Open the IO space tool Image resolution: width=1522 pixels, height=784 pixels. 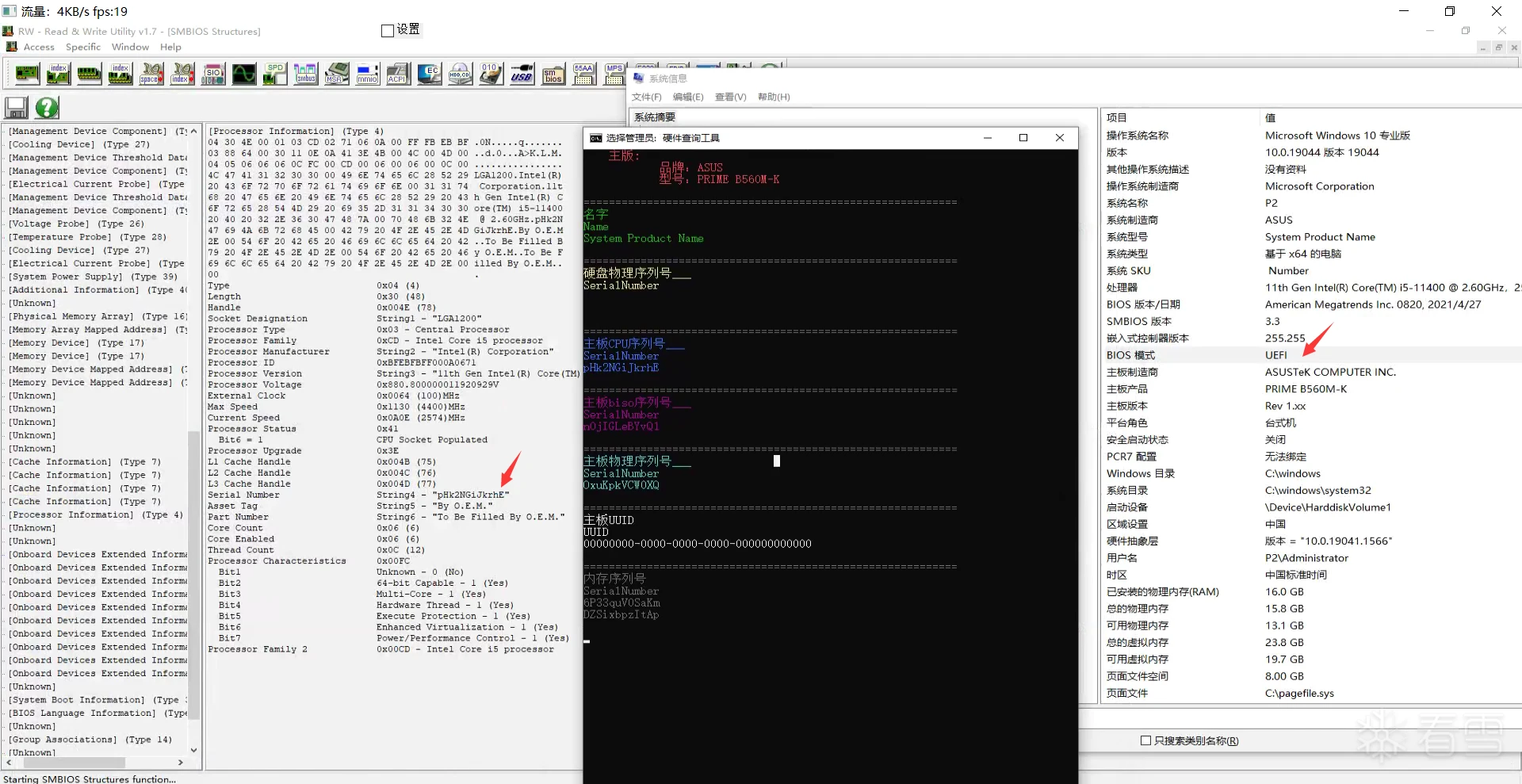(x=151, y=74)
